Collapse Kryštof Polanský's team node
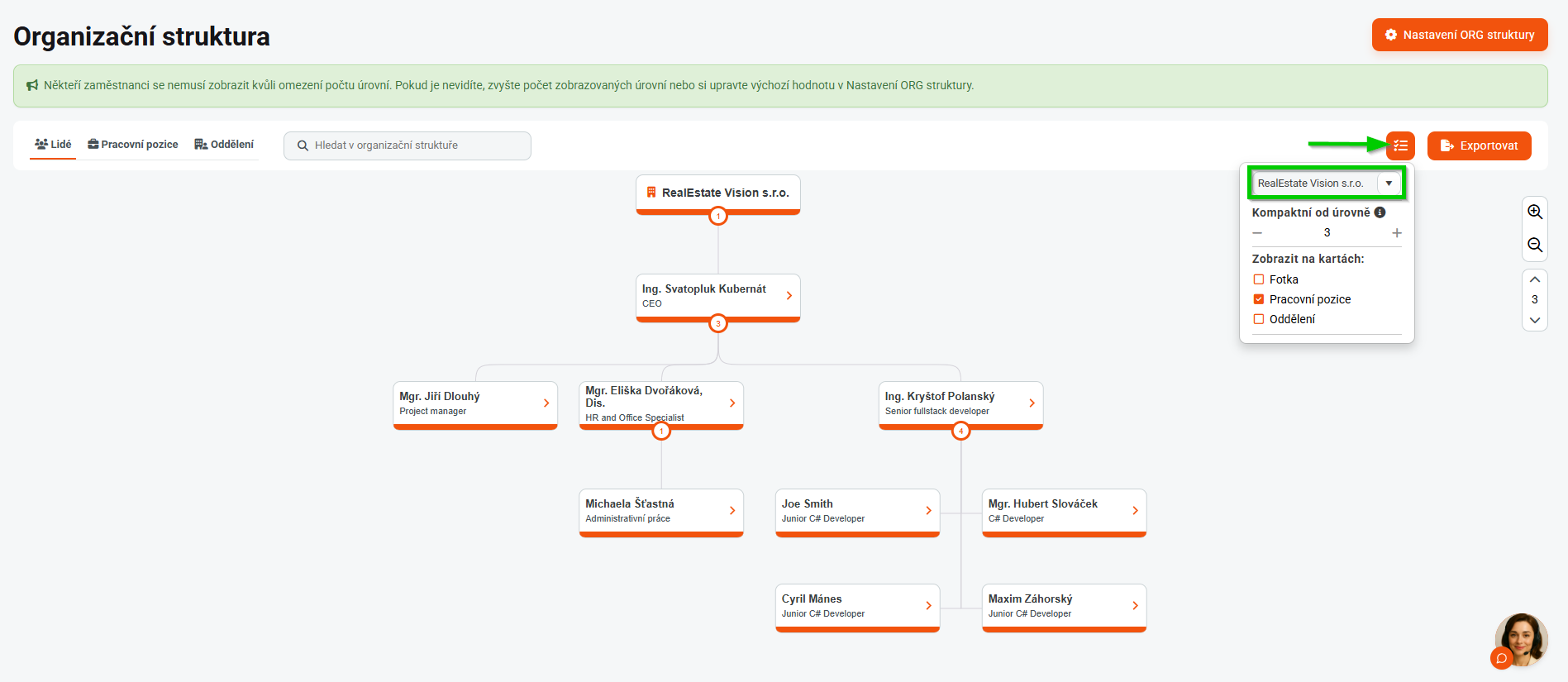 960,431
